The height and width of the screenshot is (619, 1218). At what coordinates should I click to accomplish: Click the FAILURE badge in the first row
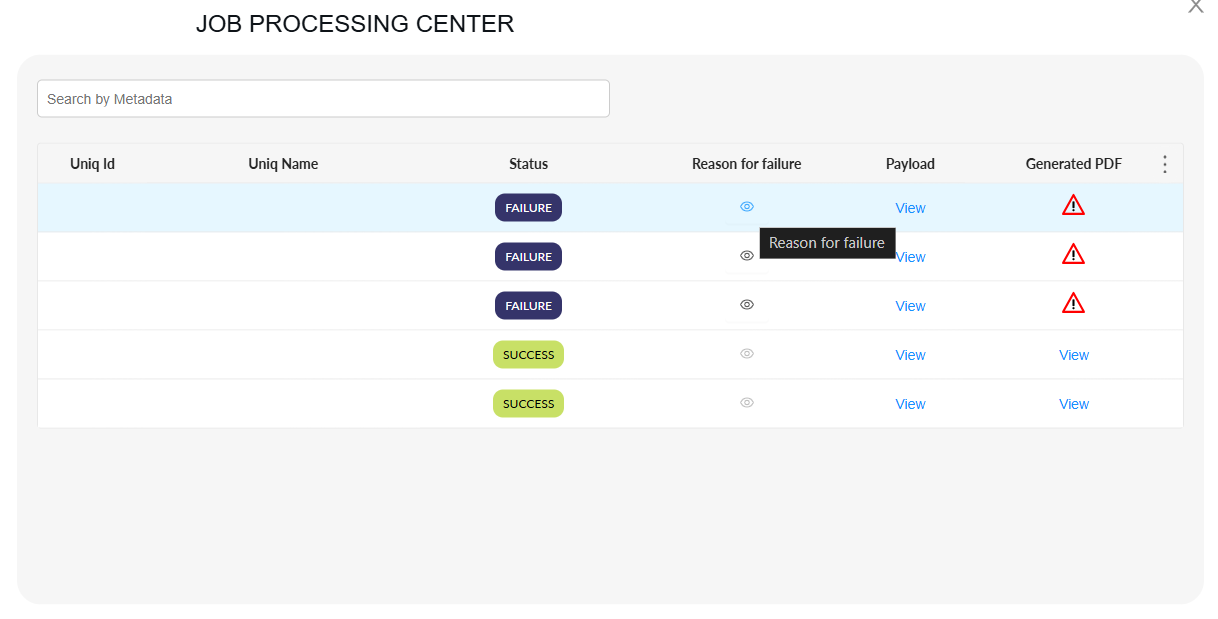pyautogui.click(x=528, y=208)
